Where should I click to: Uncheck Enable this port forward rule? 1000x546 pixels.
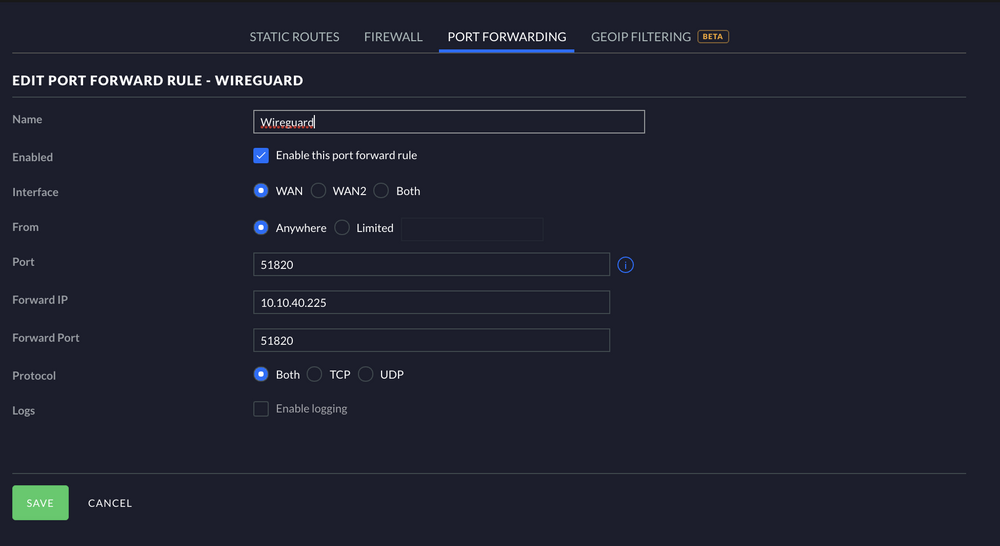(261, 156)
